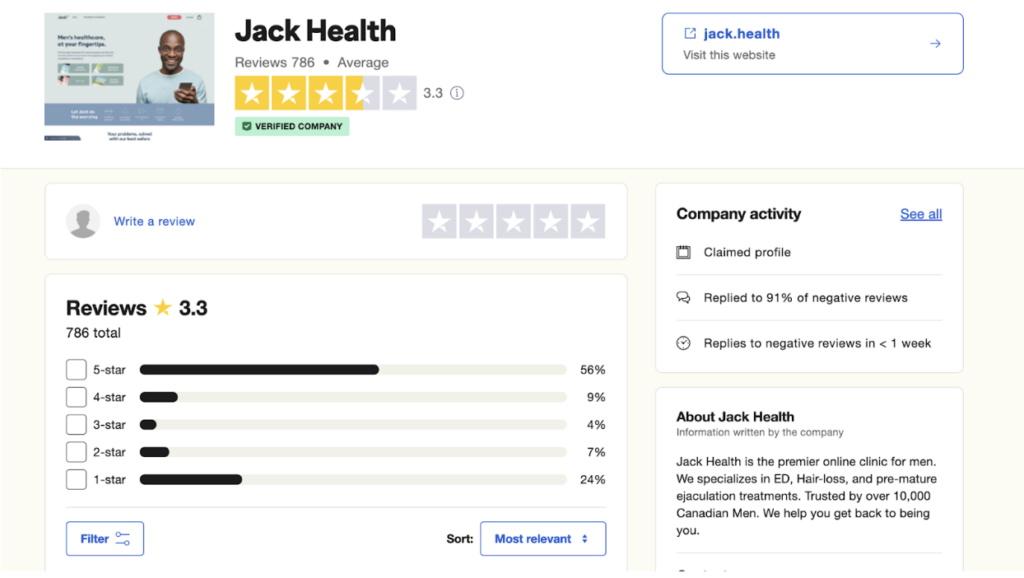Image resolution: width=1024 pixels, height=578 pixels.
Task: Check the 3-star filter checkbox
Action: [76, 425]
